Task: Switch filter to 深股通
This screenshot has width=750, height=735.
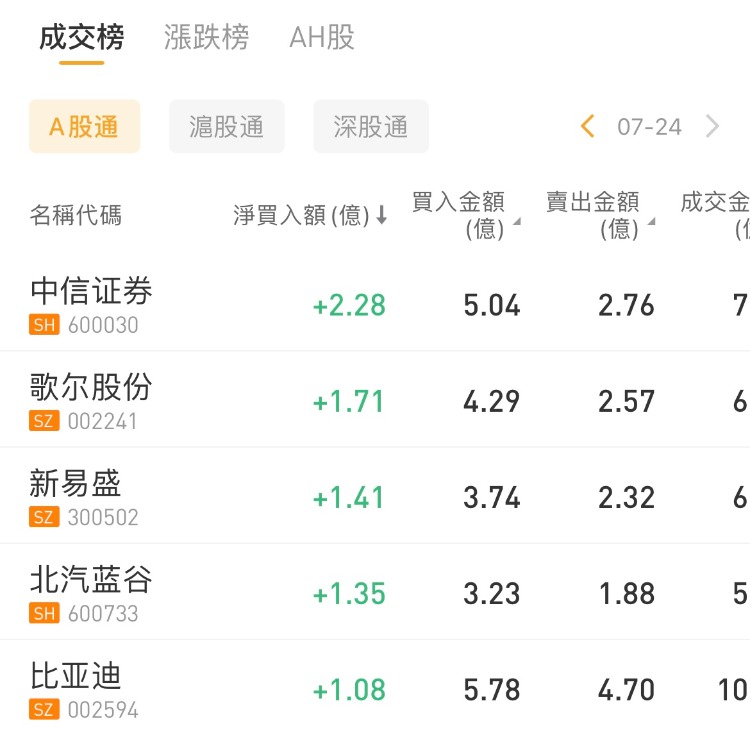Action: click(371, 127)
